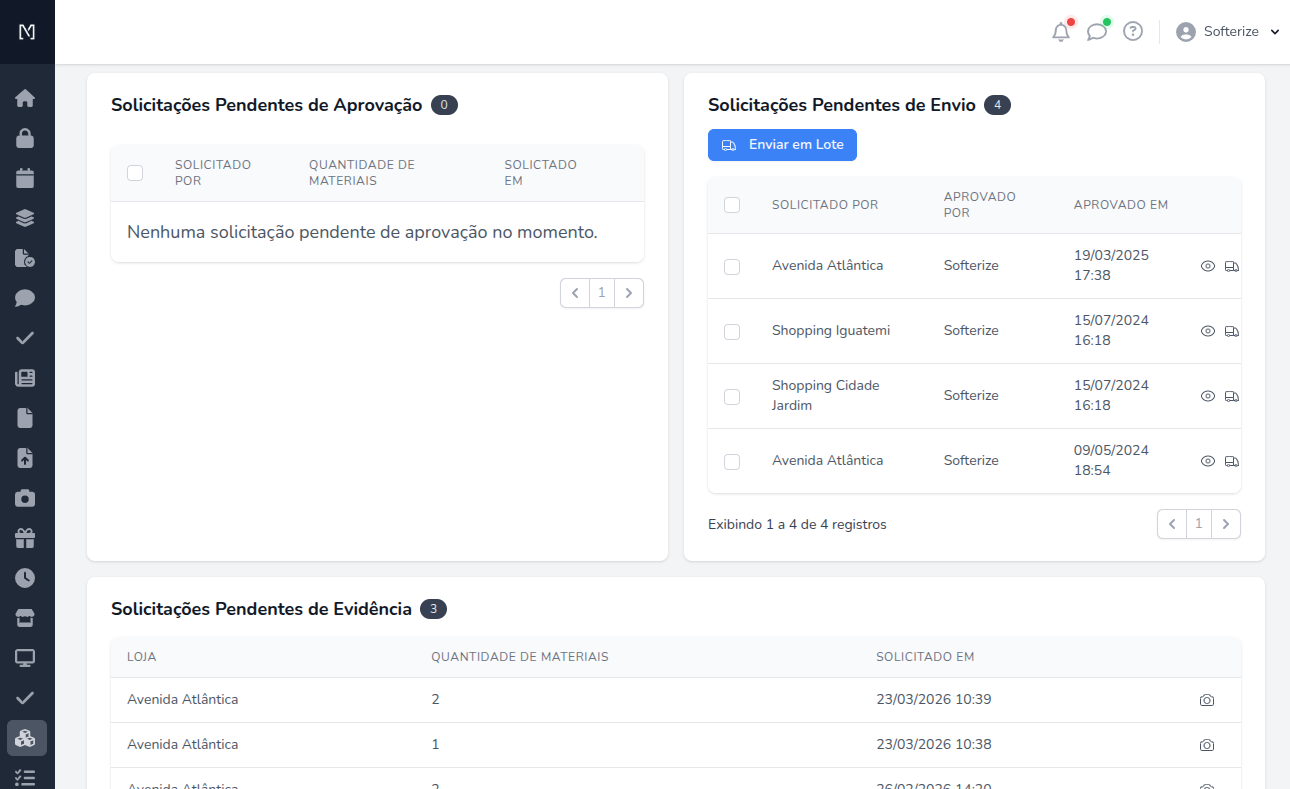
Task: Open notifications from the bell icon
Action: coord(1061,31)
